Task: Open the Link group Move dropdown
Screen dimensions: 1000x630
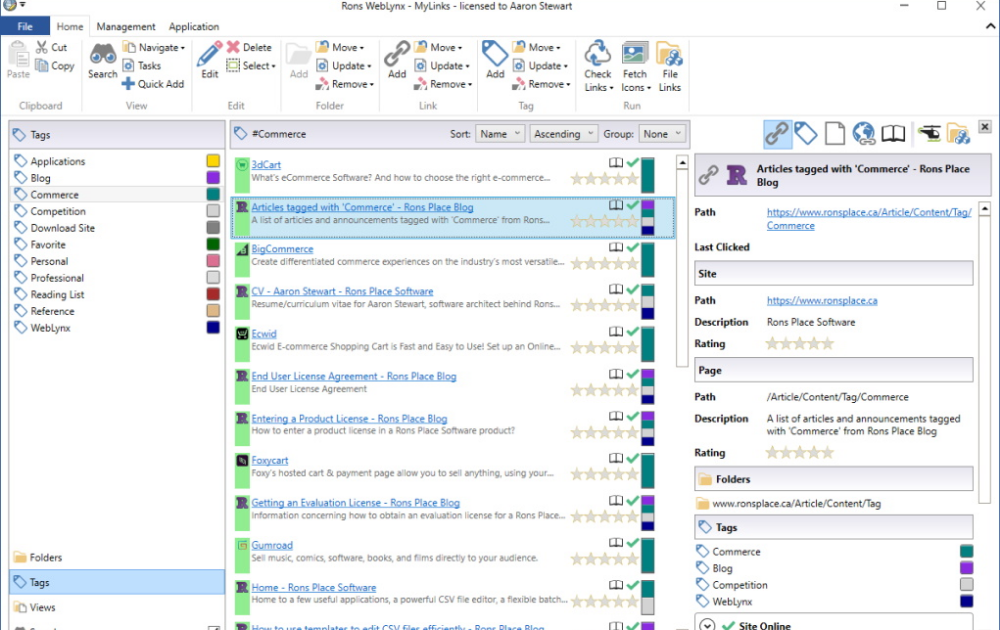Action: tap(438, 47)
